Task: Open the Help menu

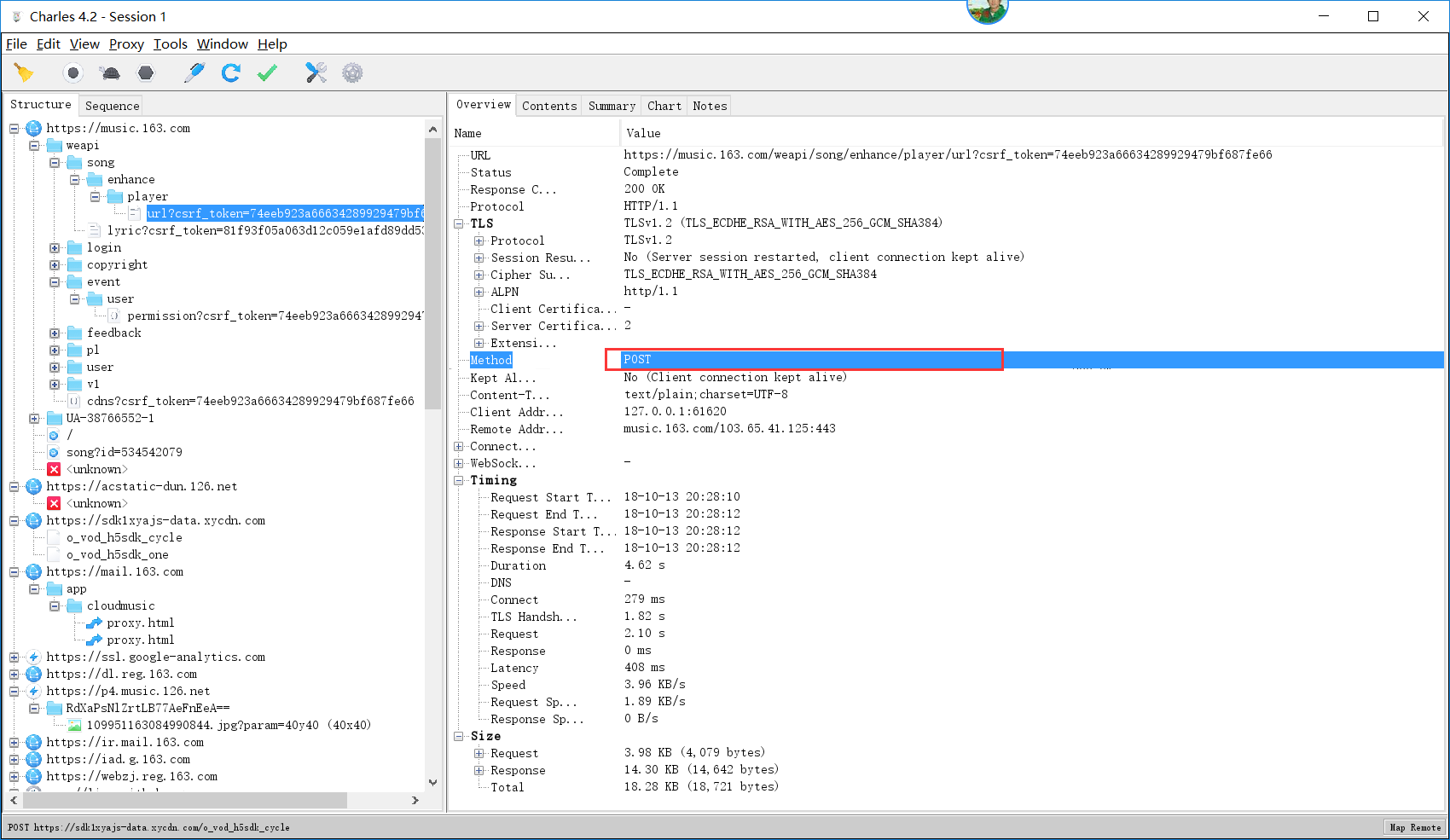Action: click(x=272, y=44)
